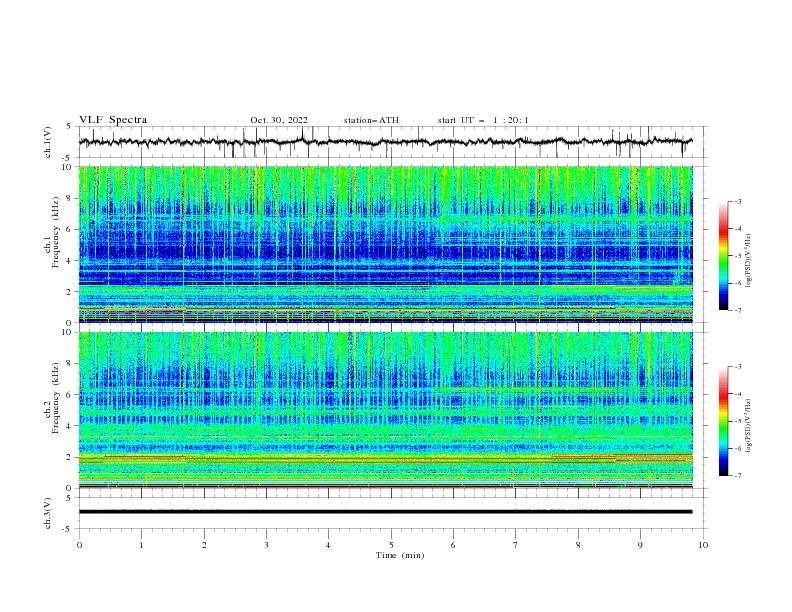
Task: Click the ch.1 spectrogram color bar
Action: point(723,256)
